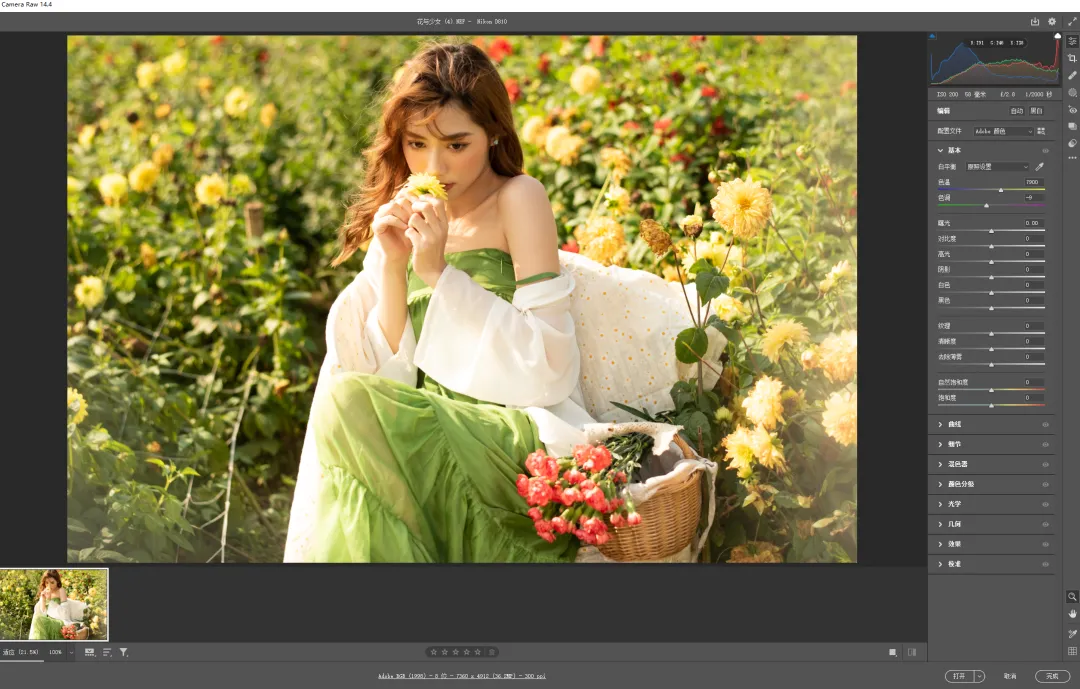Toggle visibility eye of 颜色分级 panel
The width and height of the screenshot is (1080, 689).
tap(1046, 484)
